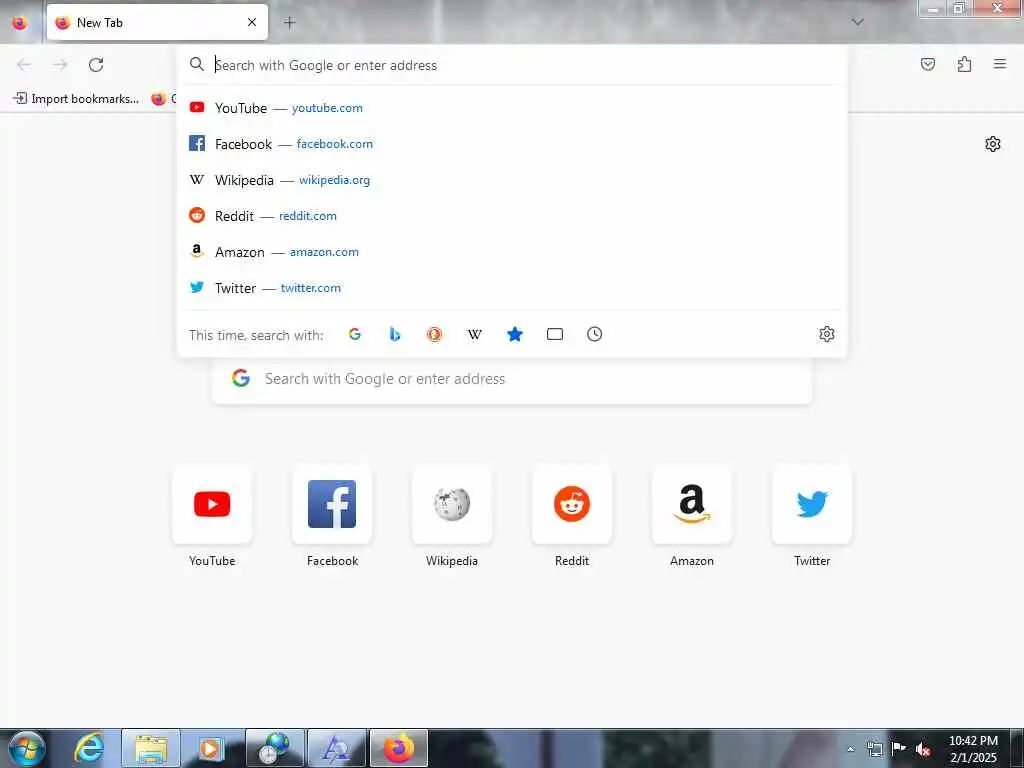Search Bookmarks using the star icon
This screenshot has width=1024, height=768.
coord(515,334)
